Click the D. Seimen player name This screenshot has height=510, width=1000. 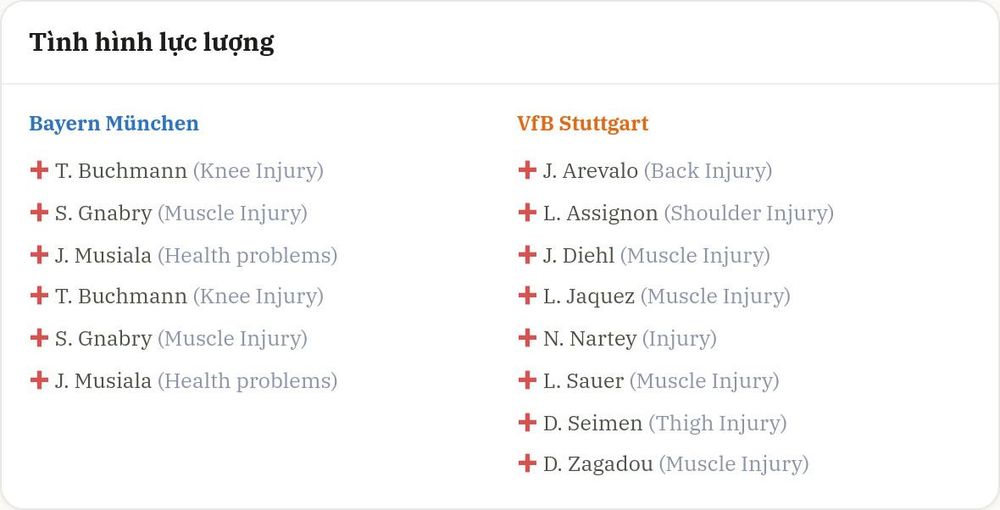[x=592, y=423]
